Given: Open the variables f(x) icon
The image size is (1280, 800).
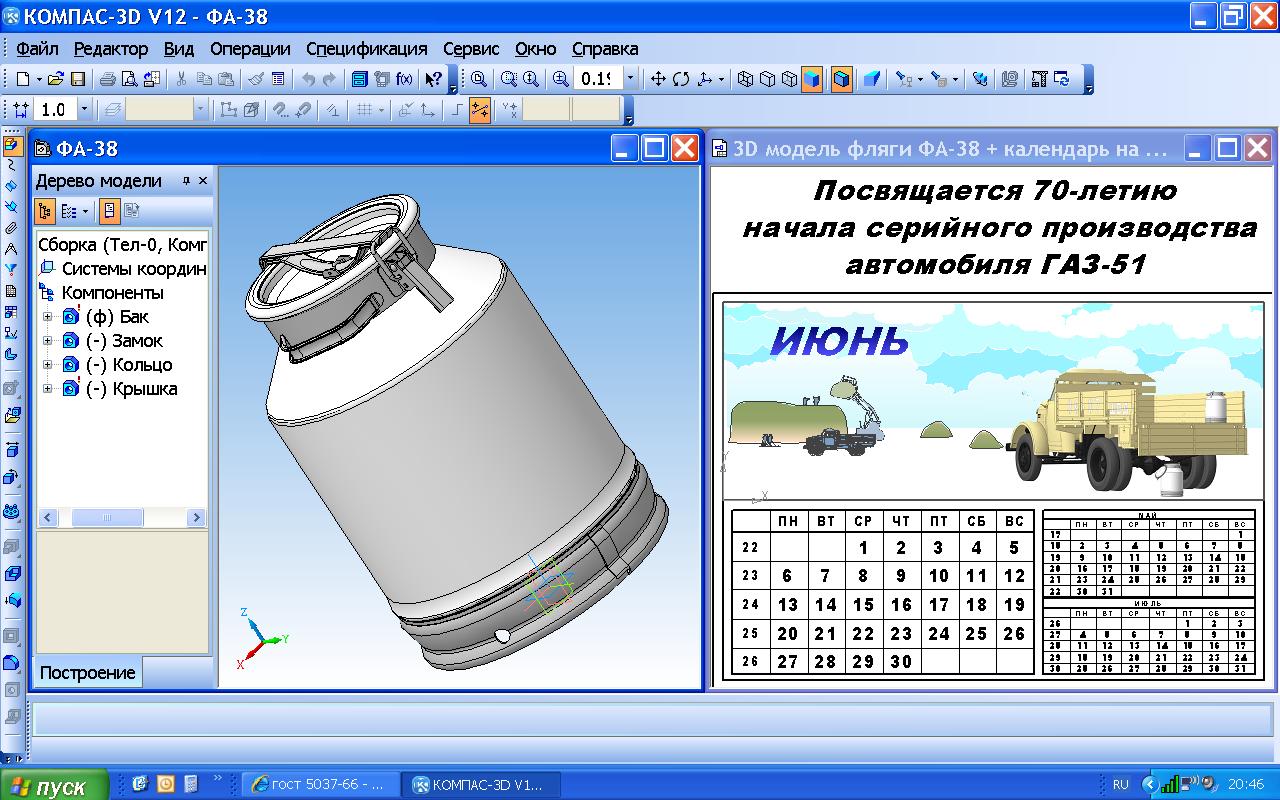Looking at the screenshot, I should pos(404,79).
